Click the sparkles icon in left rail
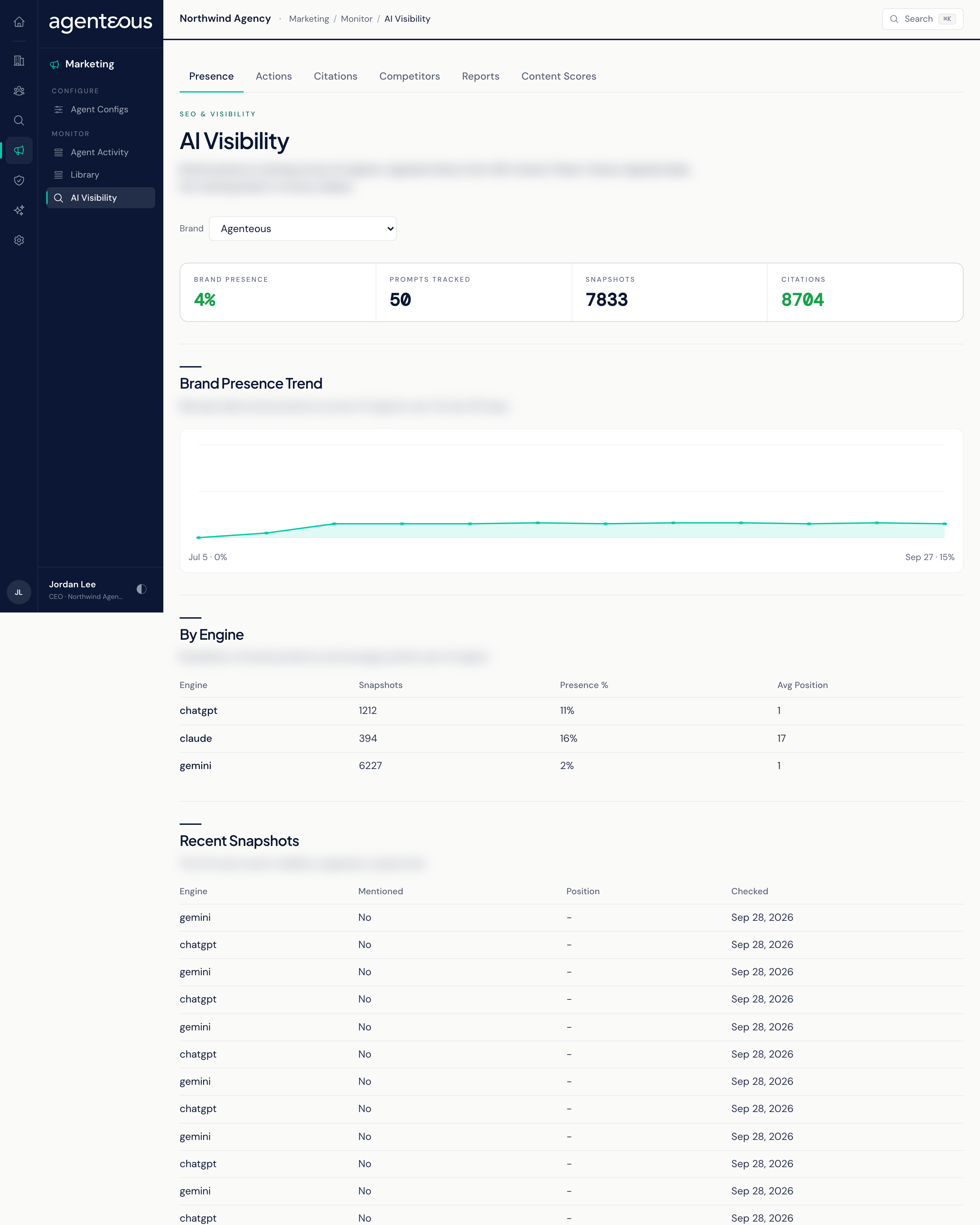980x1225 pixels. pos(19,210)
